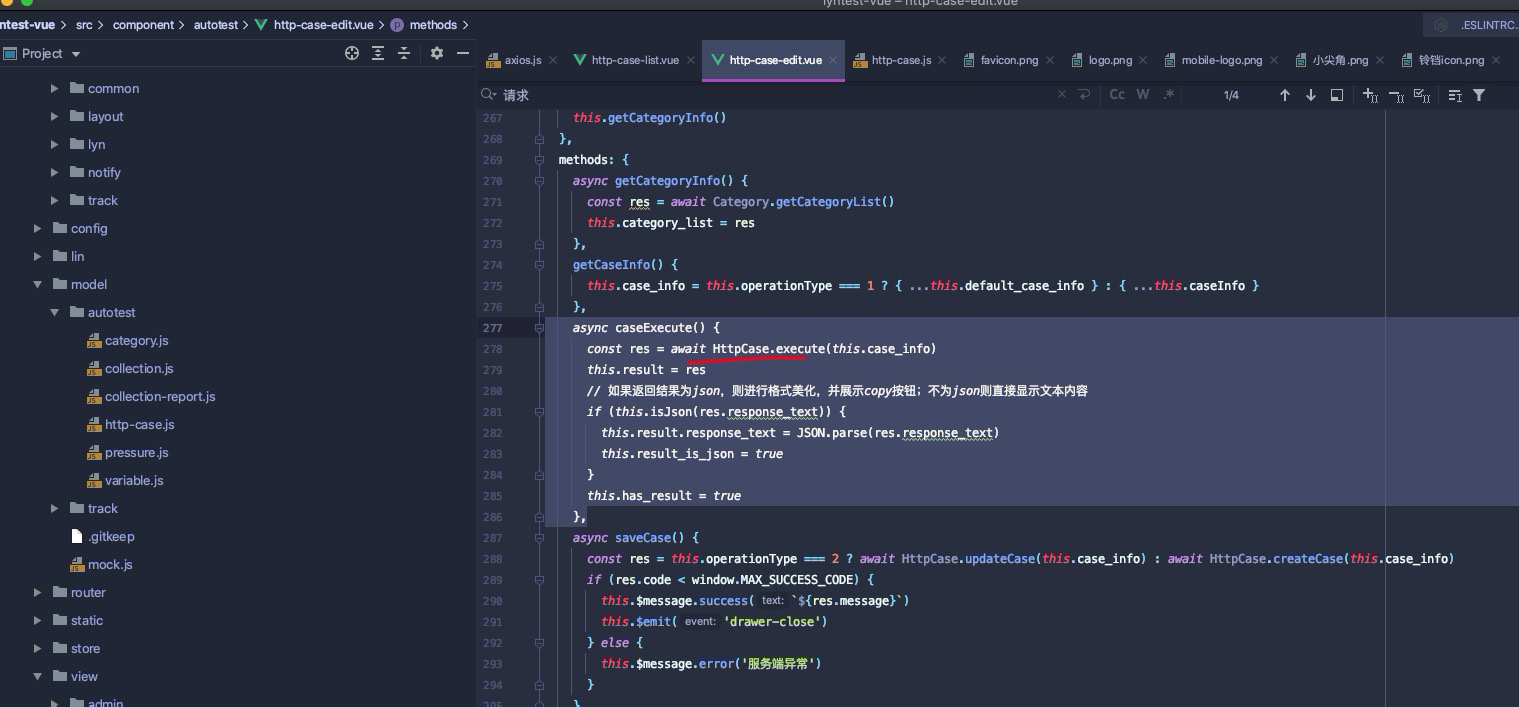Toggle Words (W) search option

[1142, 95]
